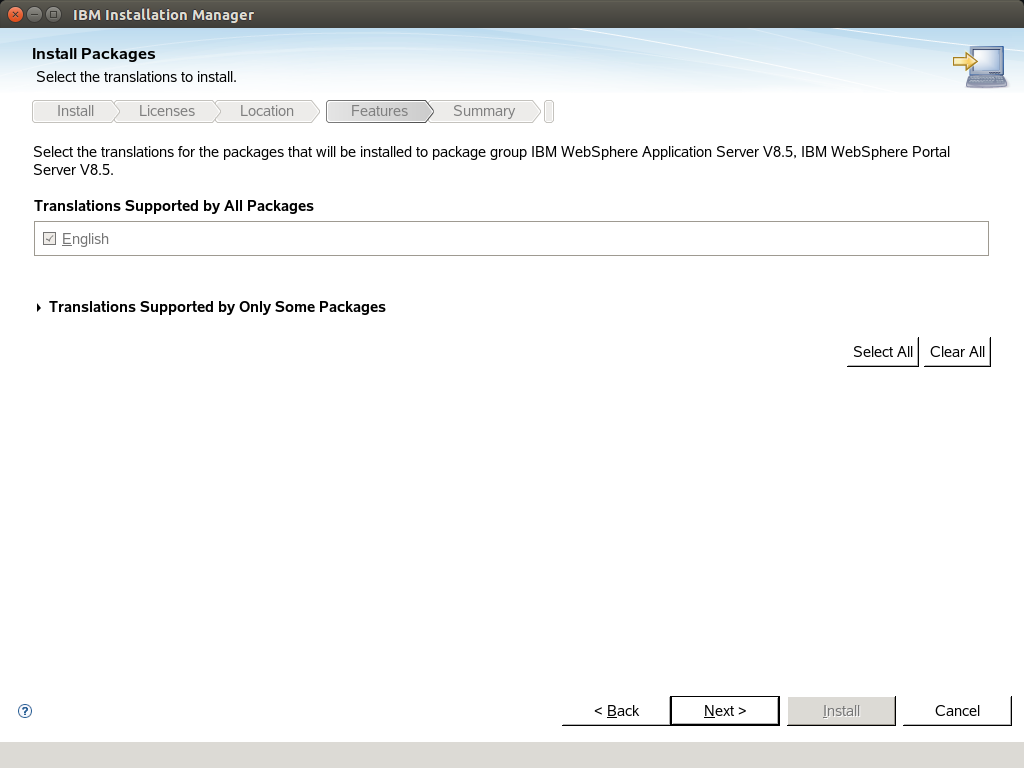Click the install packages computer icon
Image resolution: width=1024 pixels, height=768 pixels.
(980, 66)
